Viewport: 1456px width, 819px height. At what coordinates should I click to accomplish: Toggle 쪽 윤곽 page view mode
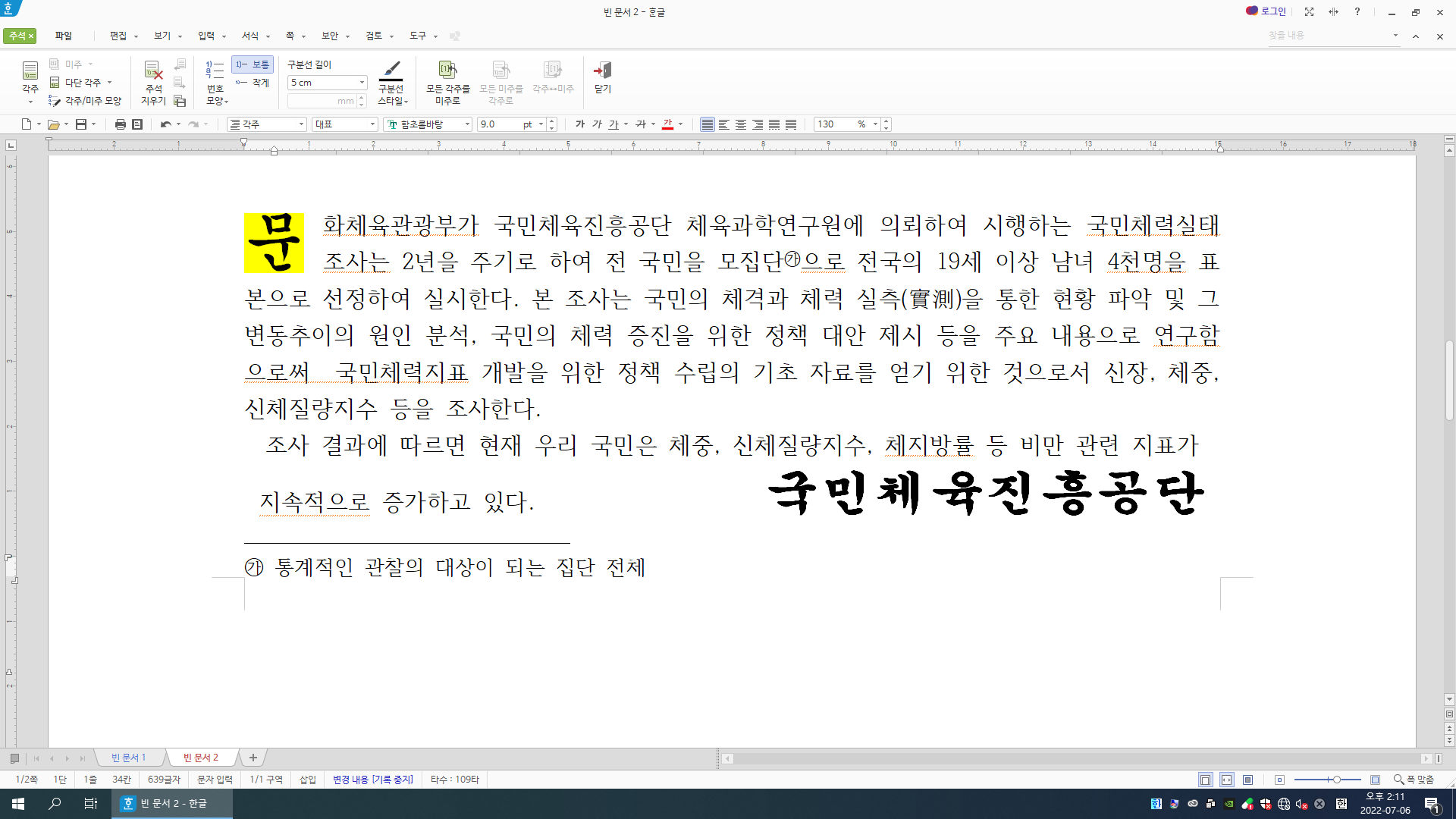coord(1206,780)
